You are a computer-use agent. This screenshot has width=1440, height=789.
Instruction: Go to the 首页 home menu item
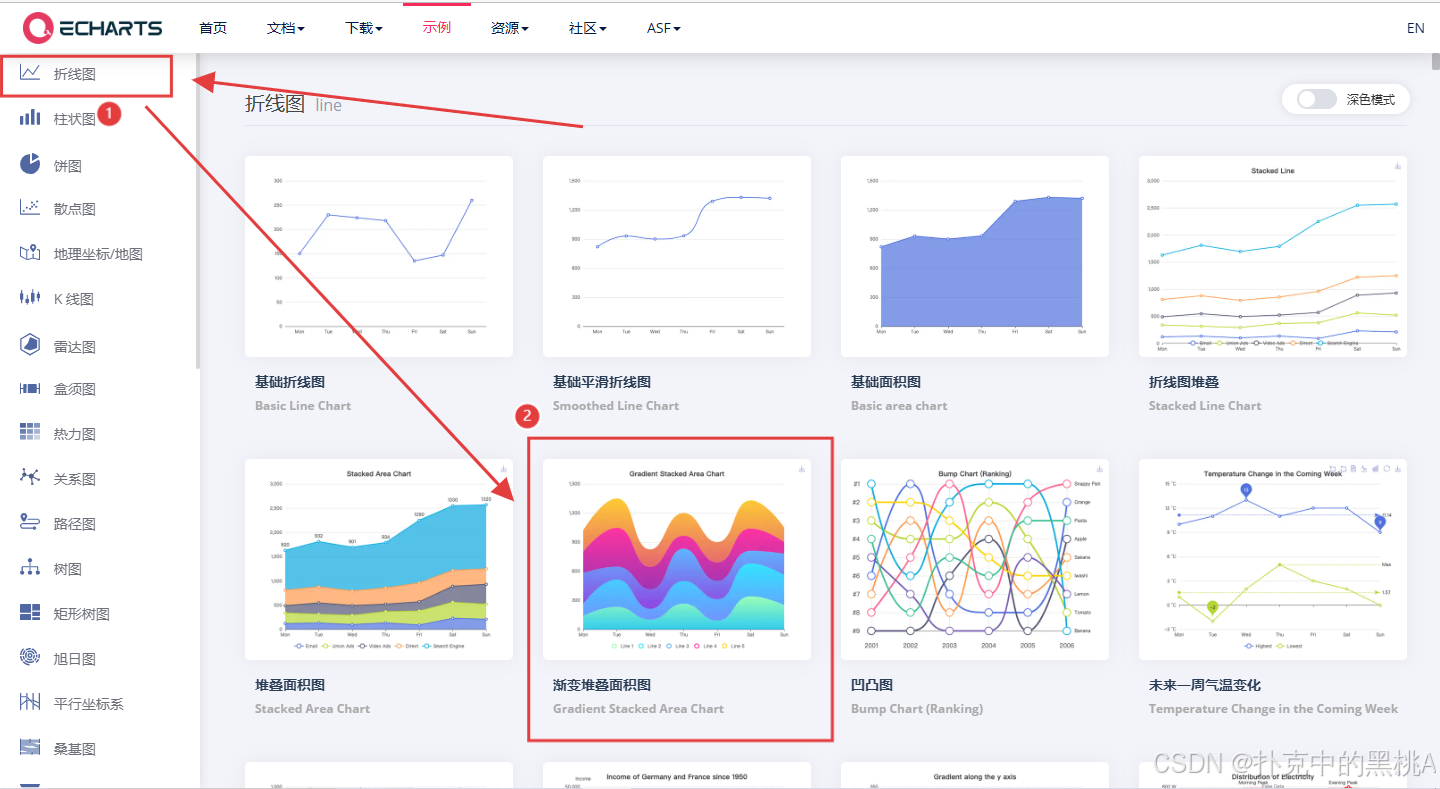(x=213, y=28)
